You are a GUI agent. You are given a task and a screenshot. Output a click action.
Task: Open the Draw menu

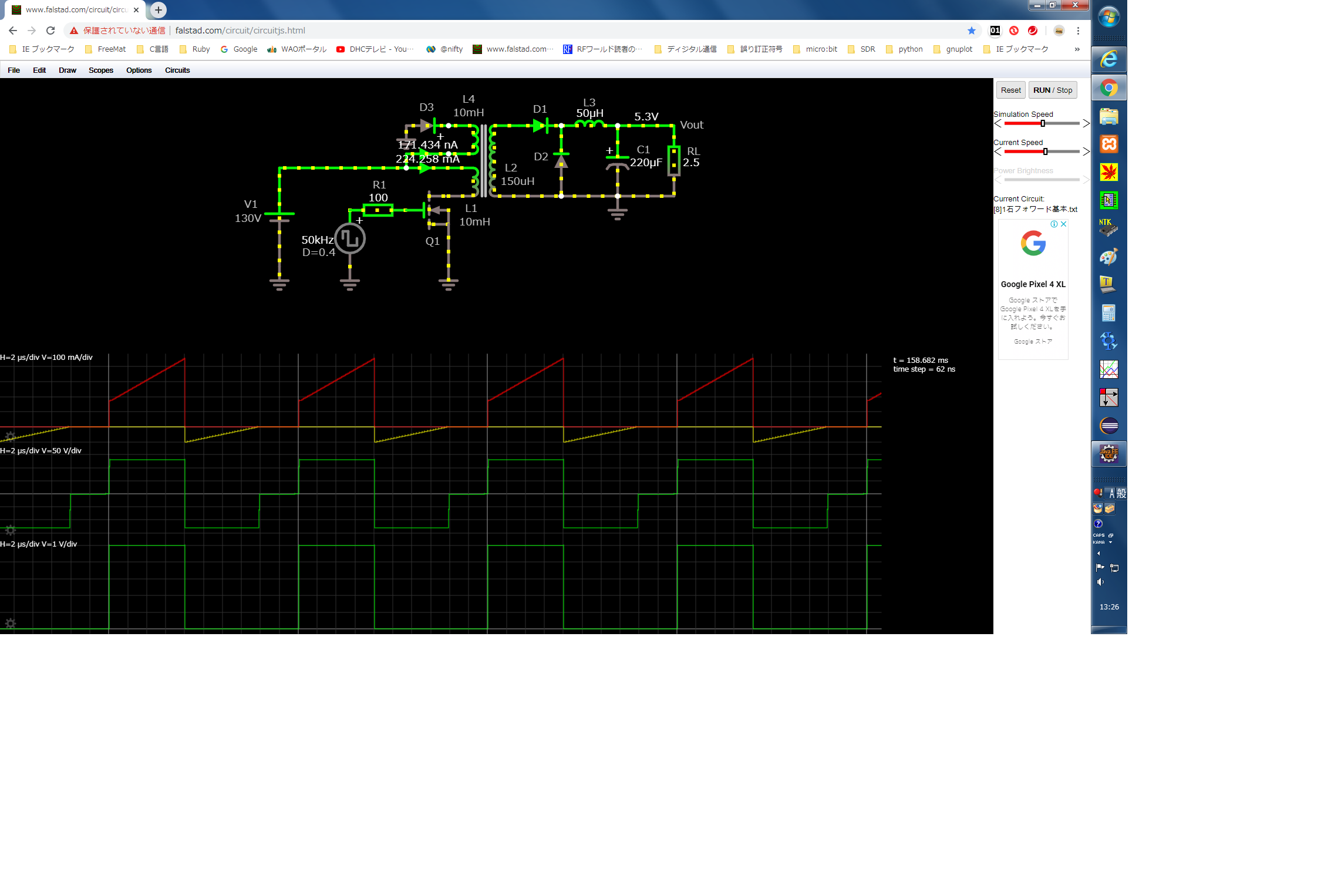click(68, 70)
